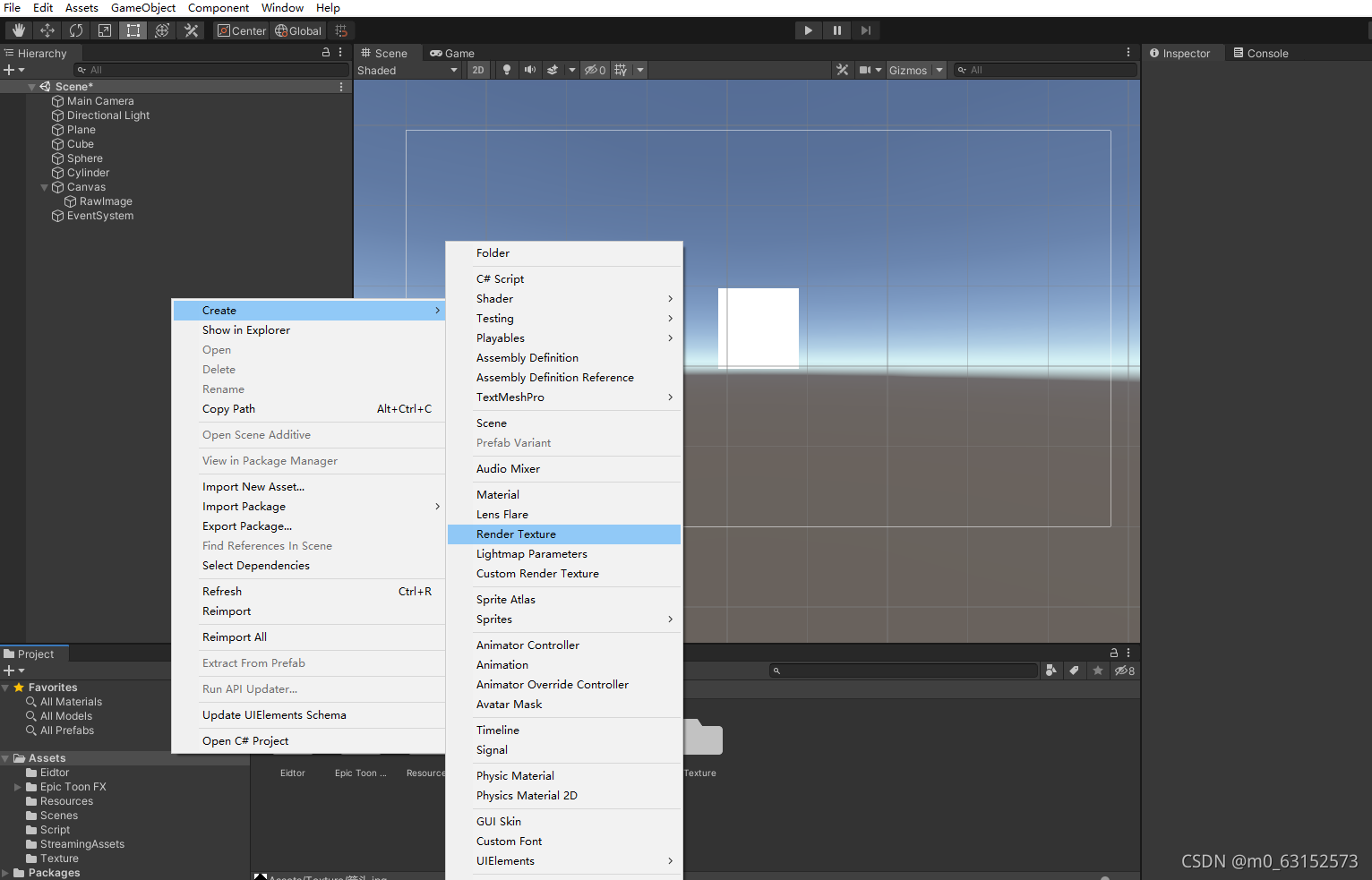Toggle scene lighting with the bulb icon
This screenshot has height=880, width=1372.
click(507, 70)
